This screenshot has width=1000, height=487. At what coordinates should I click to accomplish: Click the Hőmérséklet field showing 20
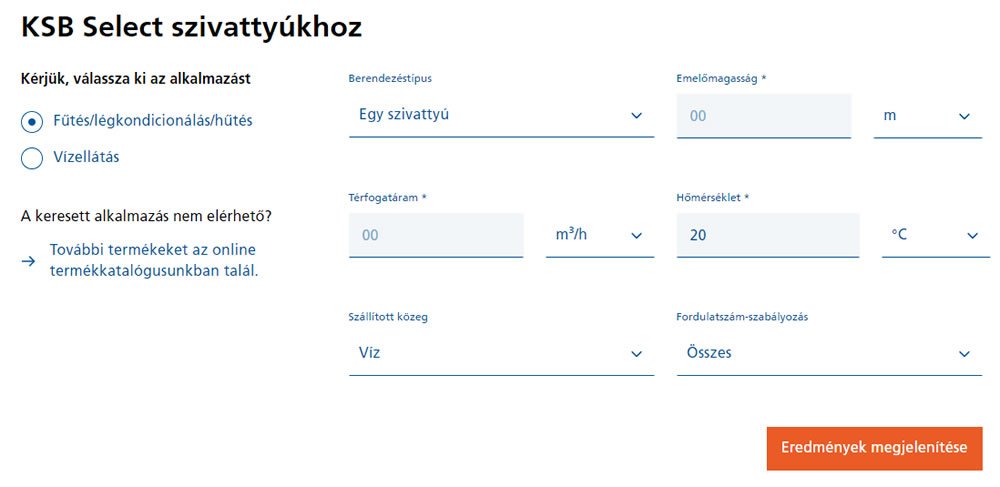[x=767, y=235]
